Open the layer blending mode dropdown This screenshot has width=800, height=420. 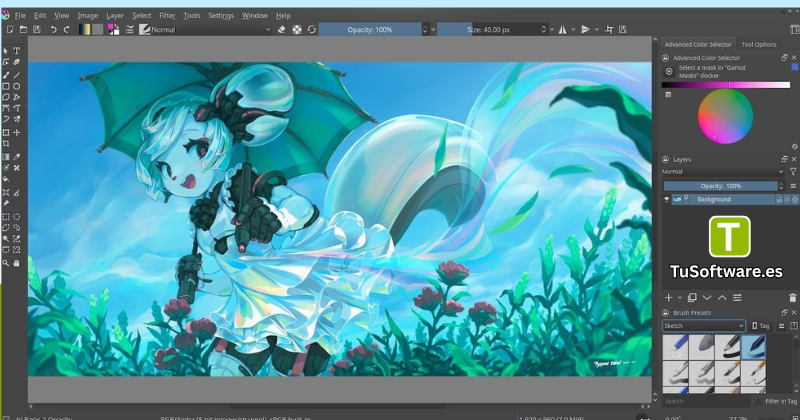coord(723,171)
